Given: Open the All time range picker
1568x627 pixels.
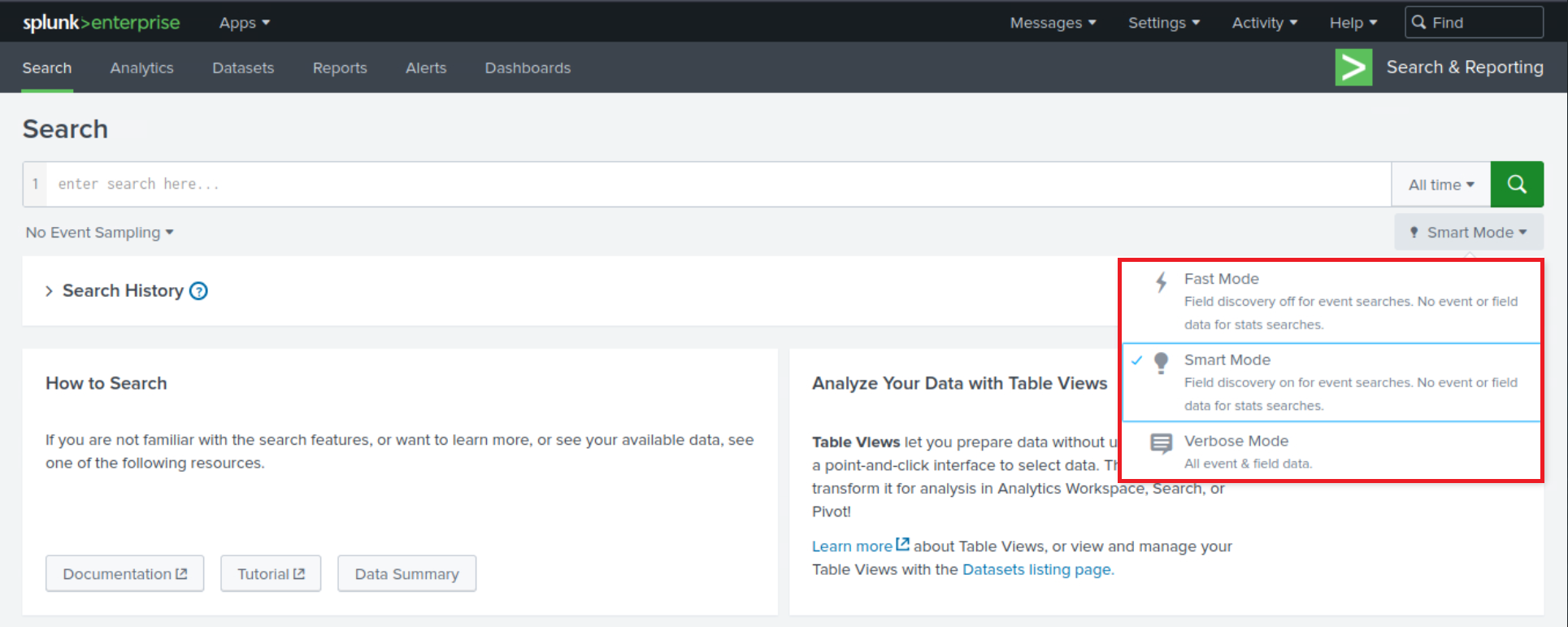Looking at the screenshot, I should [1440, 185].
